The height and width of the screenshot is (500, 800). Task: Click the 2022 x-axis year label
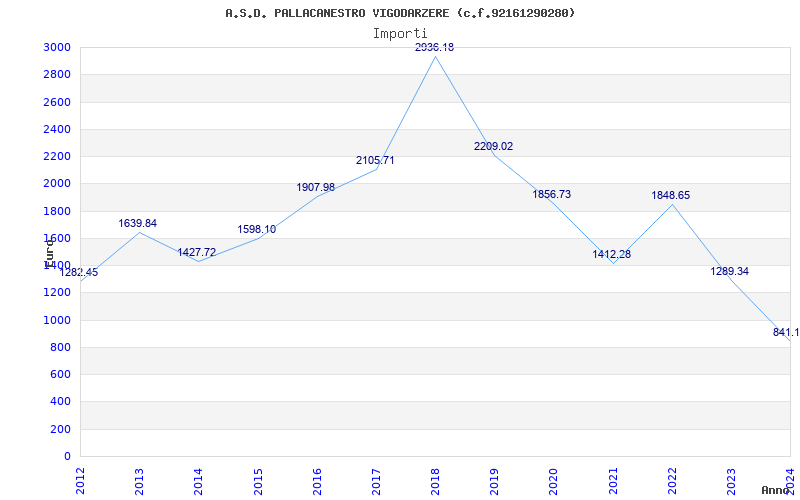(x=672, y=481)
